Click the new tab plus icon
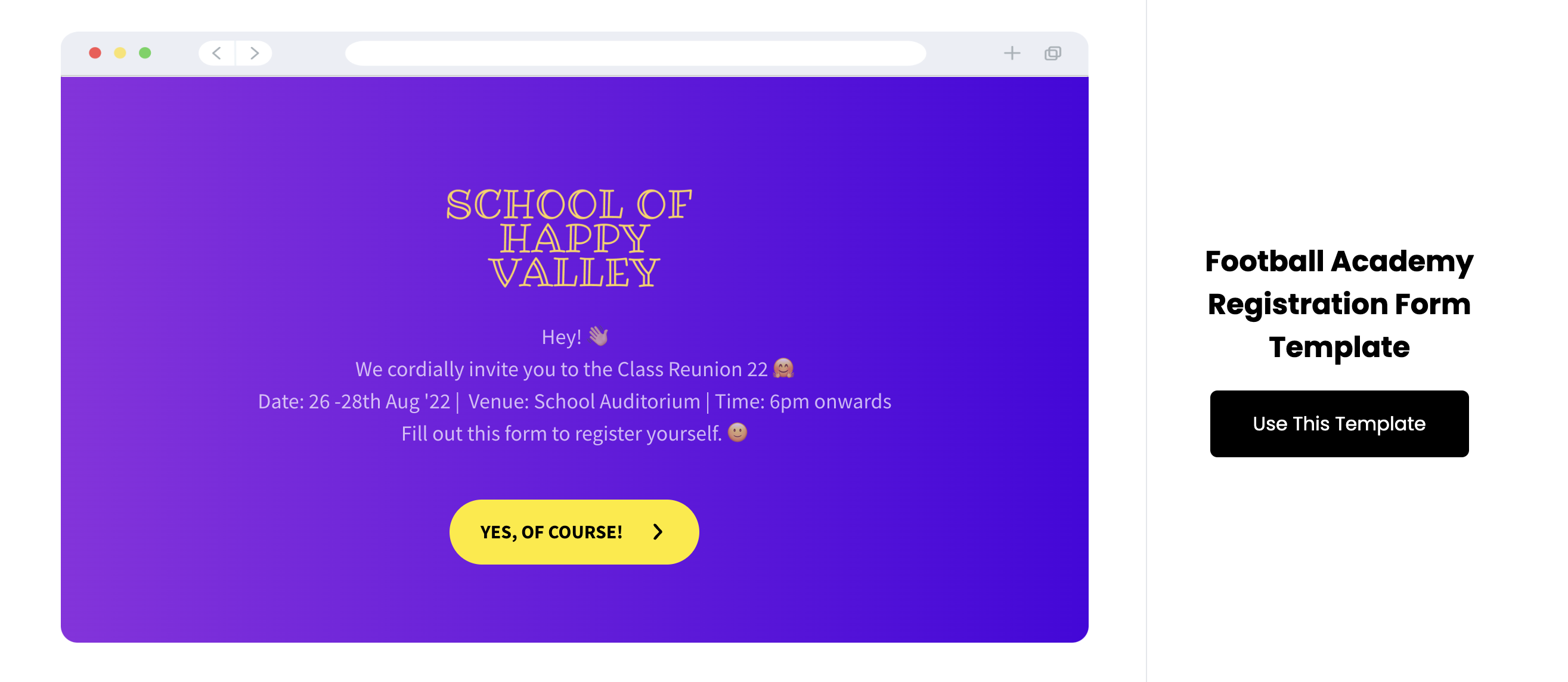The width and height of the screenshot is (1568, 682). (1011, 53)
